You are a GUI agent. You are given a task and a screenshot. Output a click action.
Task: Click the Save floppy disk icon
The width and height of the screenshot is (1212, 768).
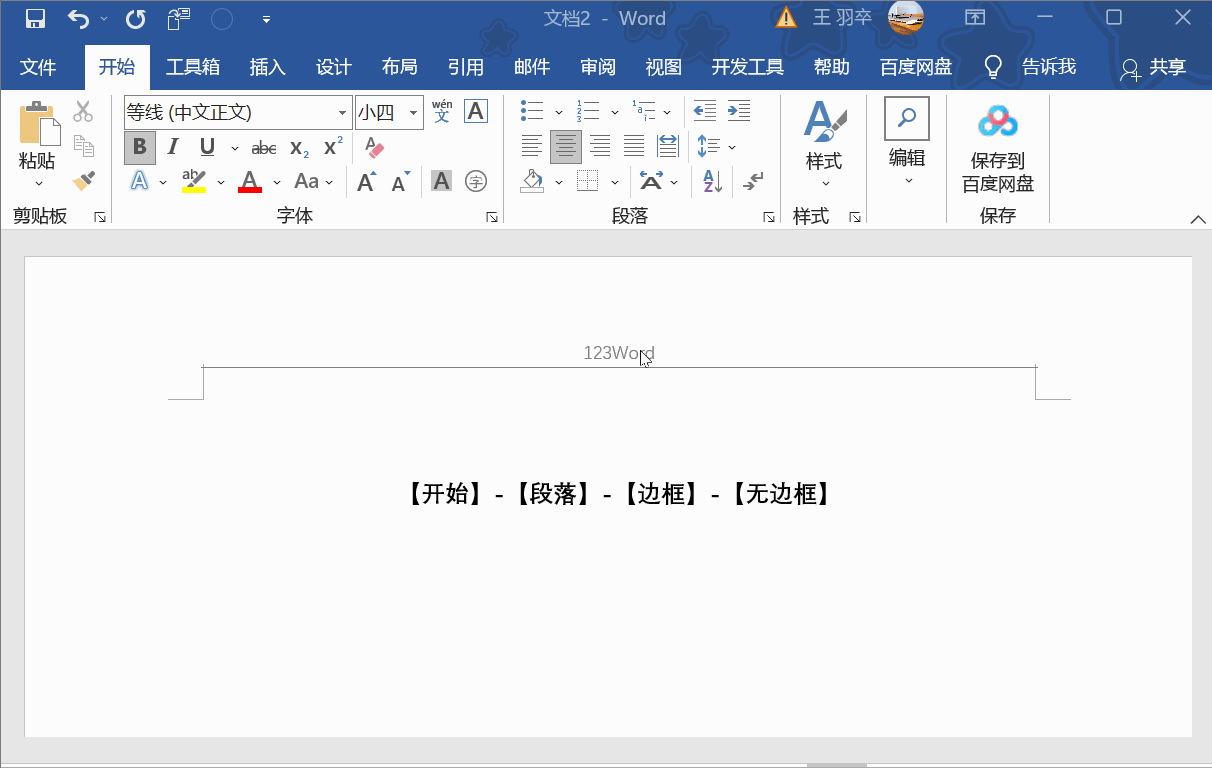click(x=35, y=18)
